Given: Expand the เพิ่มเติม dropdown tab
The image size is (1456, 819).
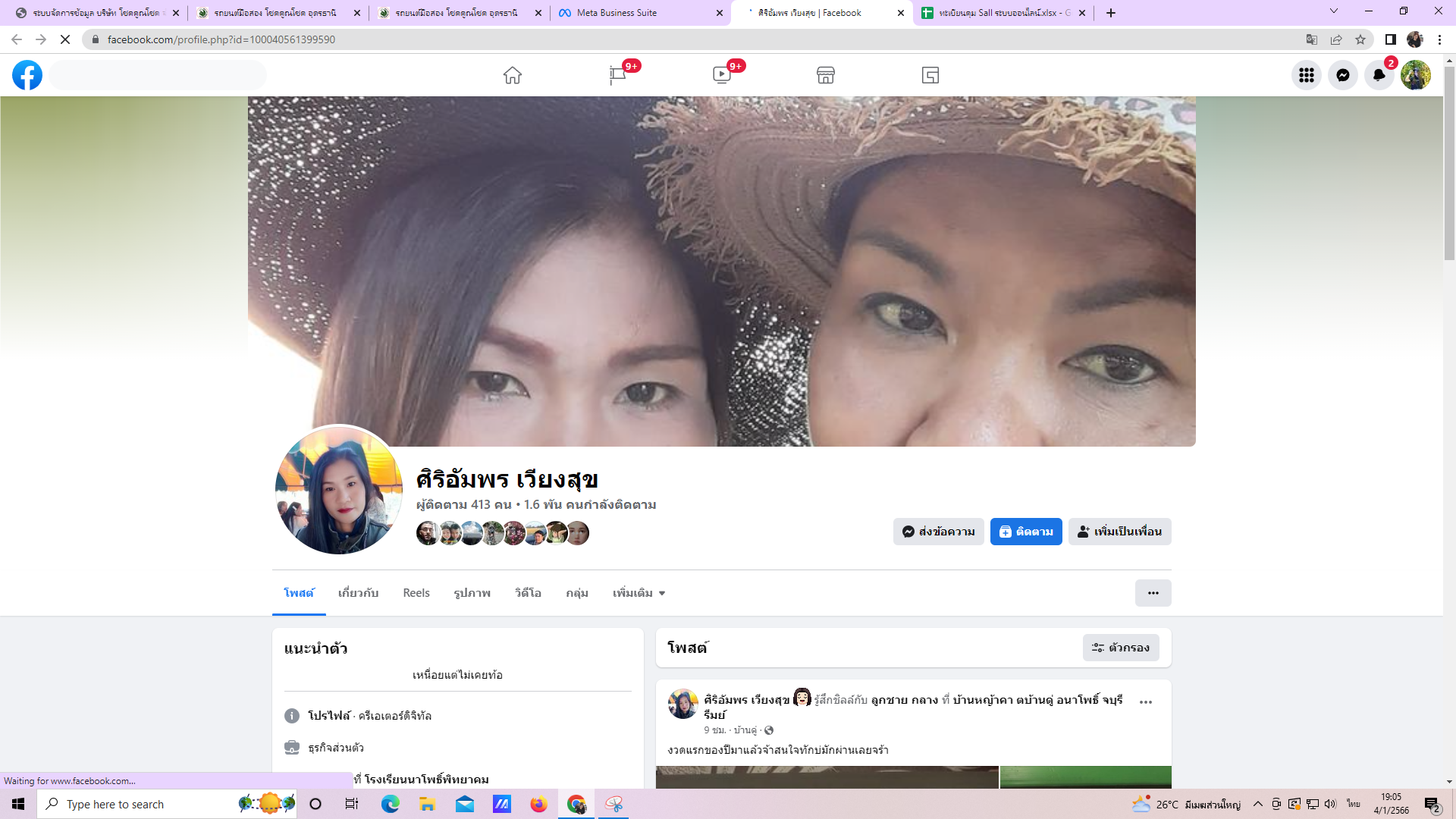Looking at the screenshot, I should pyautogui.click(x=639, y=593).
